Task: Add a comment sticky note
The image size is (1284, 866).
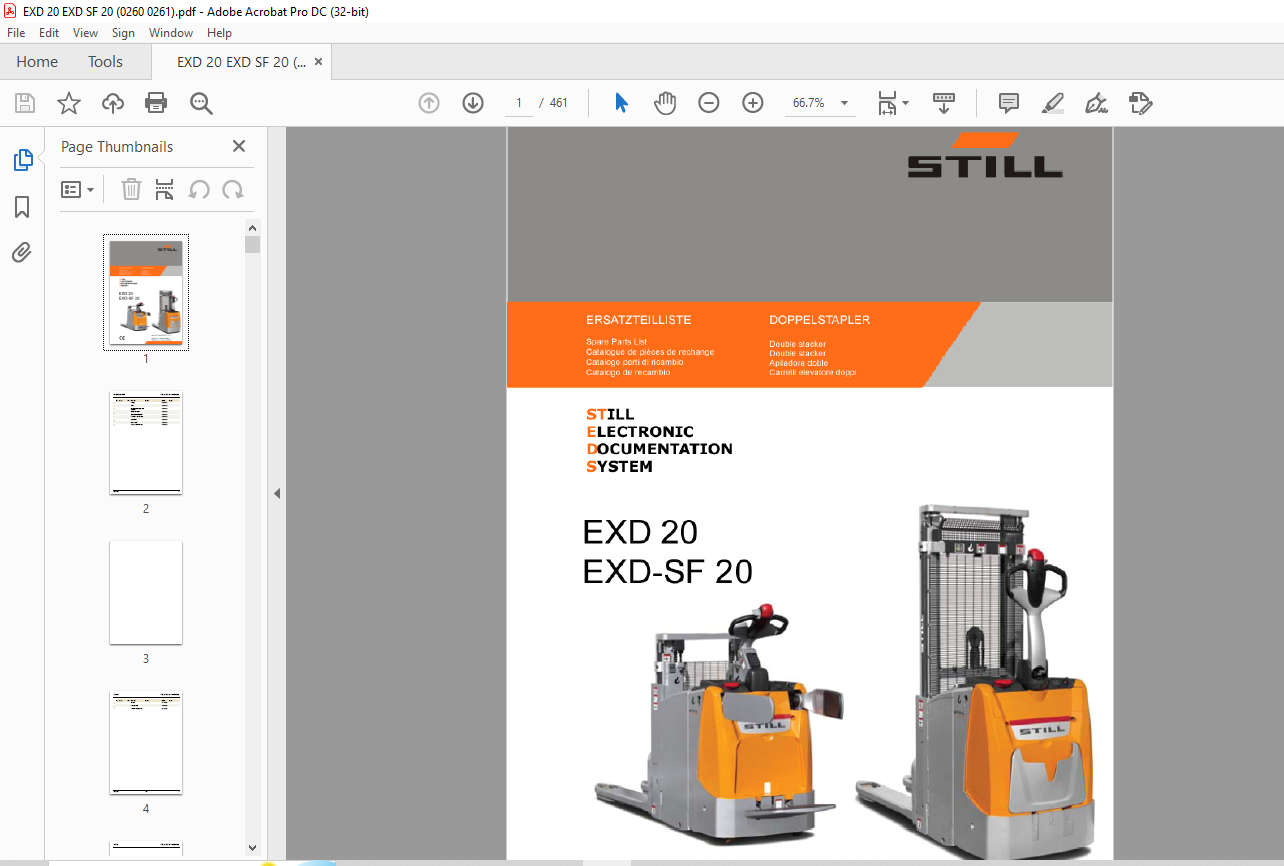Action: coord(1009,103)
